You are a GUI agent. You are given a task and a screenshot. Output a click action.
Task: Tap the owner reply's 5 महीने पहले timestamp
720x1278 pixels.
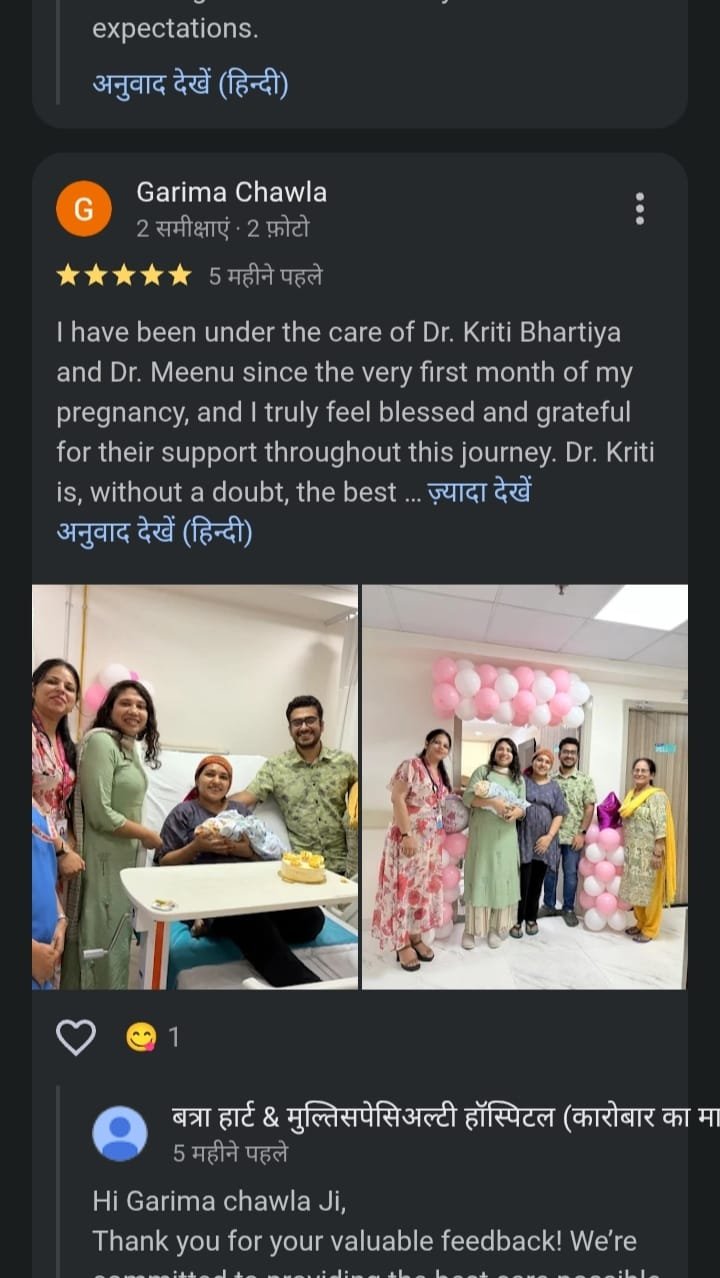point(230,1153)
